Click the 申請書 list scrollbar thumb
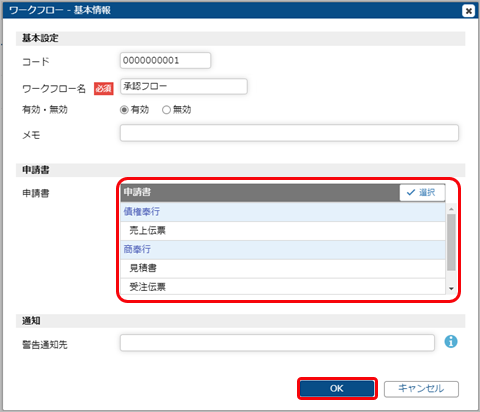Image resolution: width=480 pixels, height=412 pixels. (x=451, y=242)
